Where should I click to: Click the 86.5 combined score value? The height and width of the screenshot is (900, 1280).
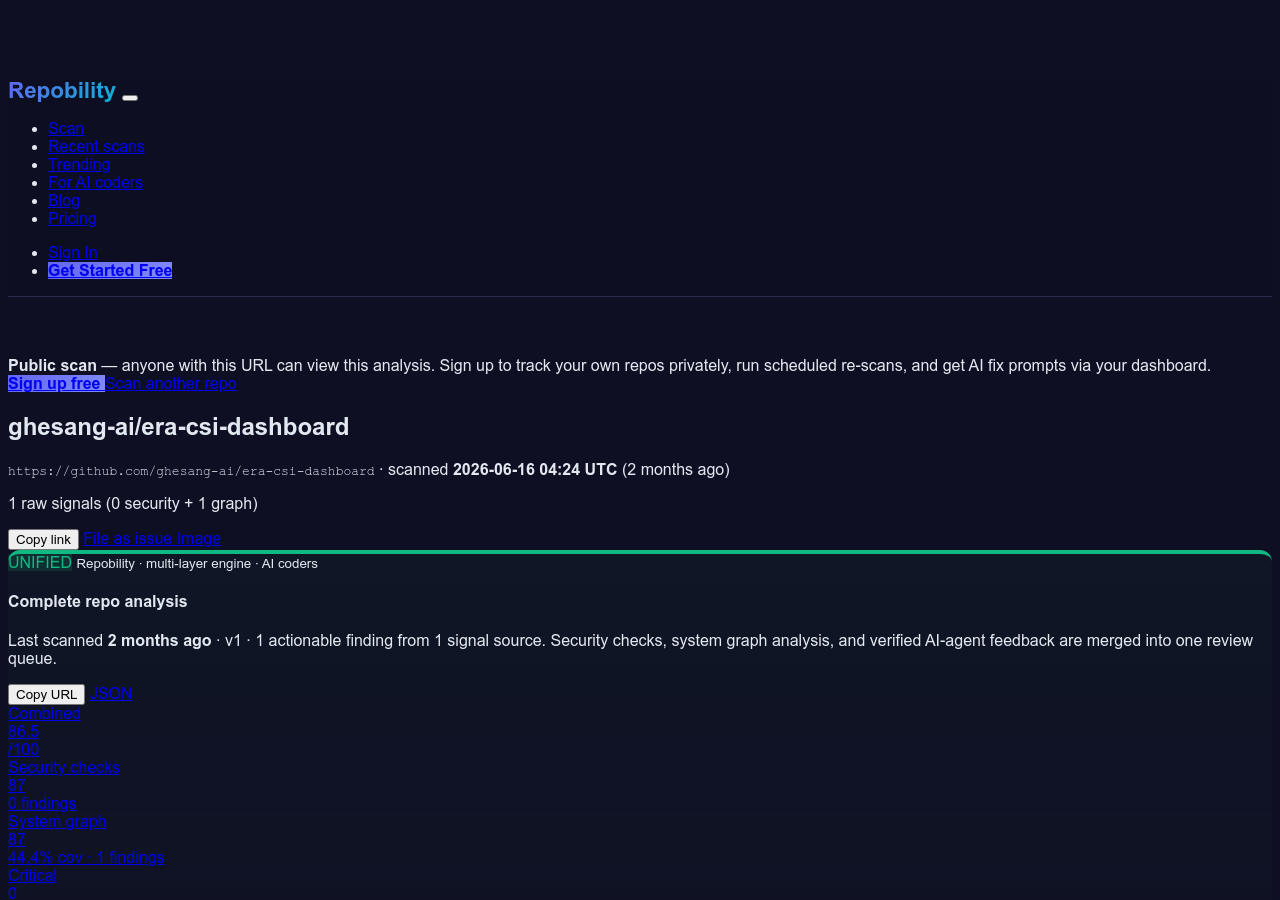[23, 731]
